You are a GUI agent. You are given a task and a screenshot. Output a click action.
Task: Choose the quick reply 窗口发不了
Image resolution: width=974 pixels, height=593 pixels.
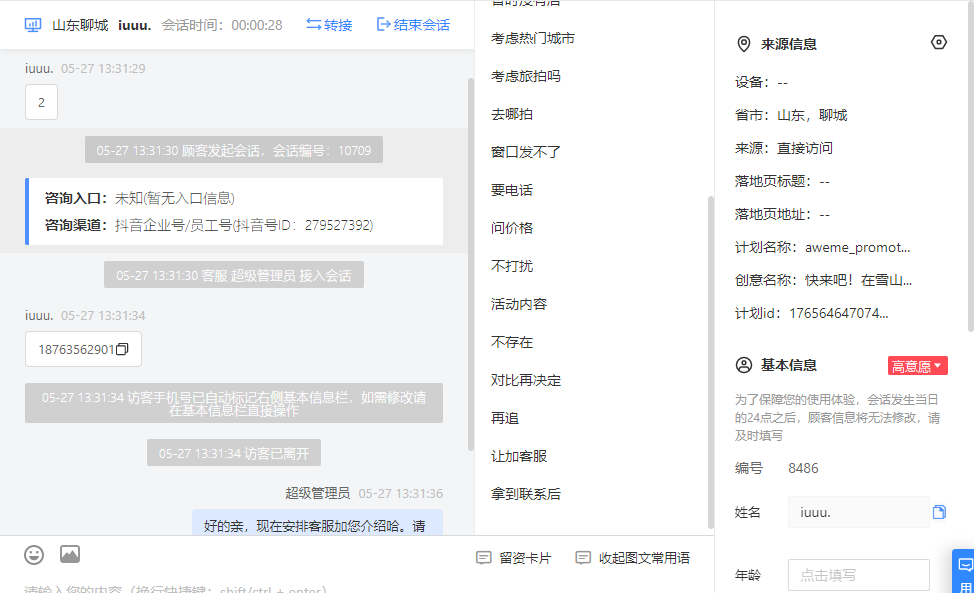pos(526,152)
